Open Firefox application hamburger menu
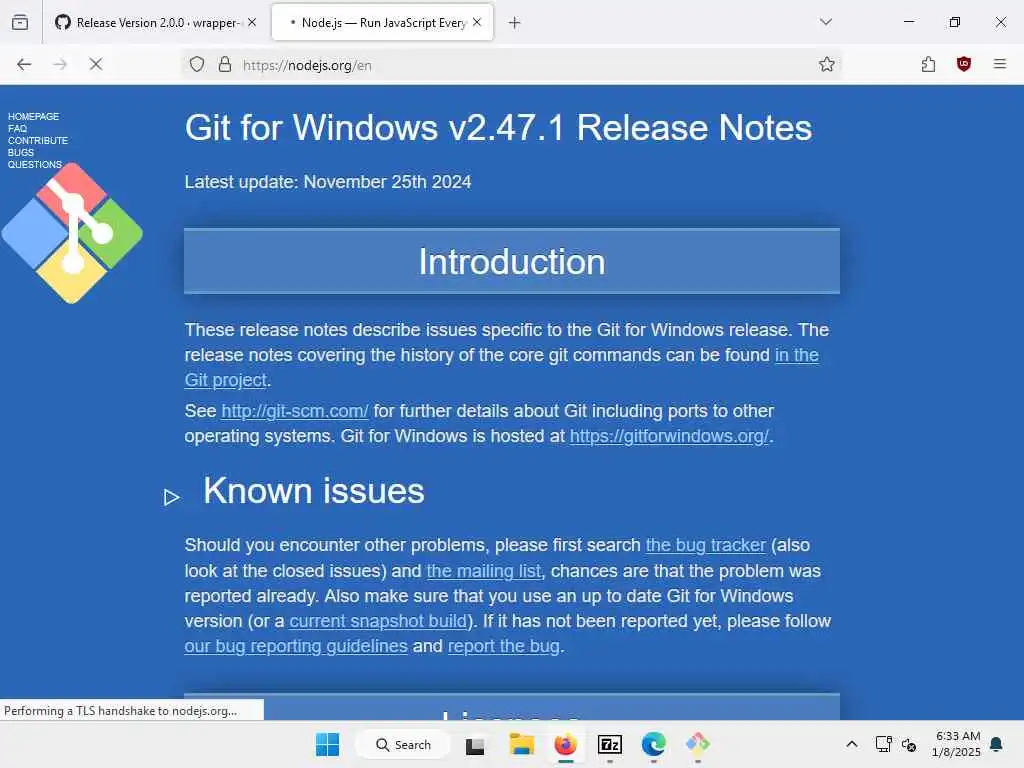This screenshot has height=768, width=1024. click(1000, 64)
